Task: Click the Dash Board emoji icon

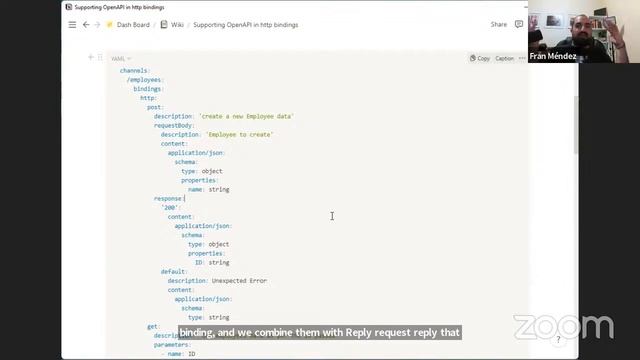Action: [110, 25]
